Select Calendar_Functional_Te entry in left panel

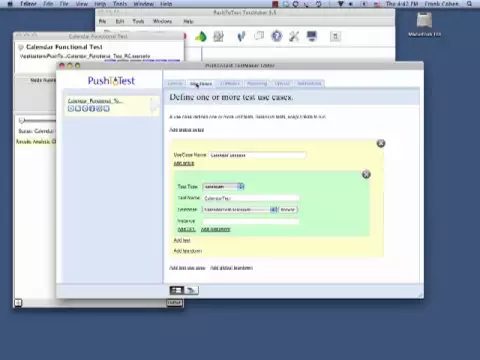[x=112, y=105]
